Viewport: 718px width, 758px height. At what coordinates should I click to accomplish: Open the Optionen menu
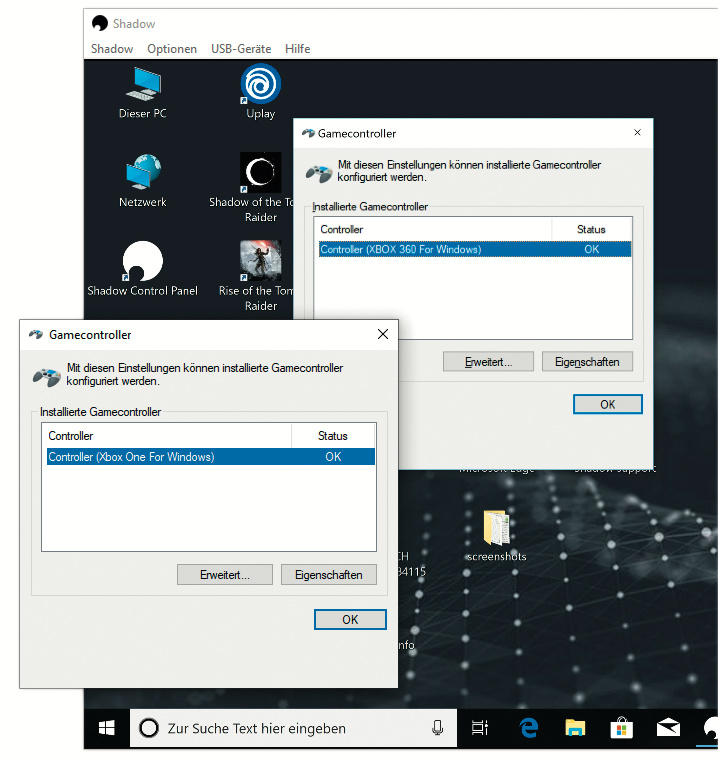click(172, 49)
